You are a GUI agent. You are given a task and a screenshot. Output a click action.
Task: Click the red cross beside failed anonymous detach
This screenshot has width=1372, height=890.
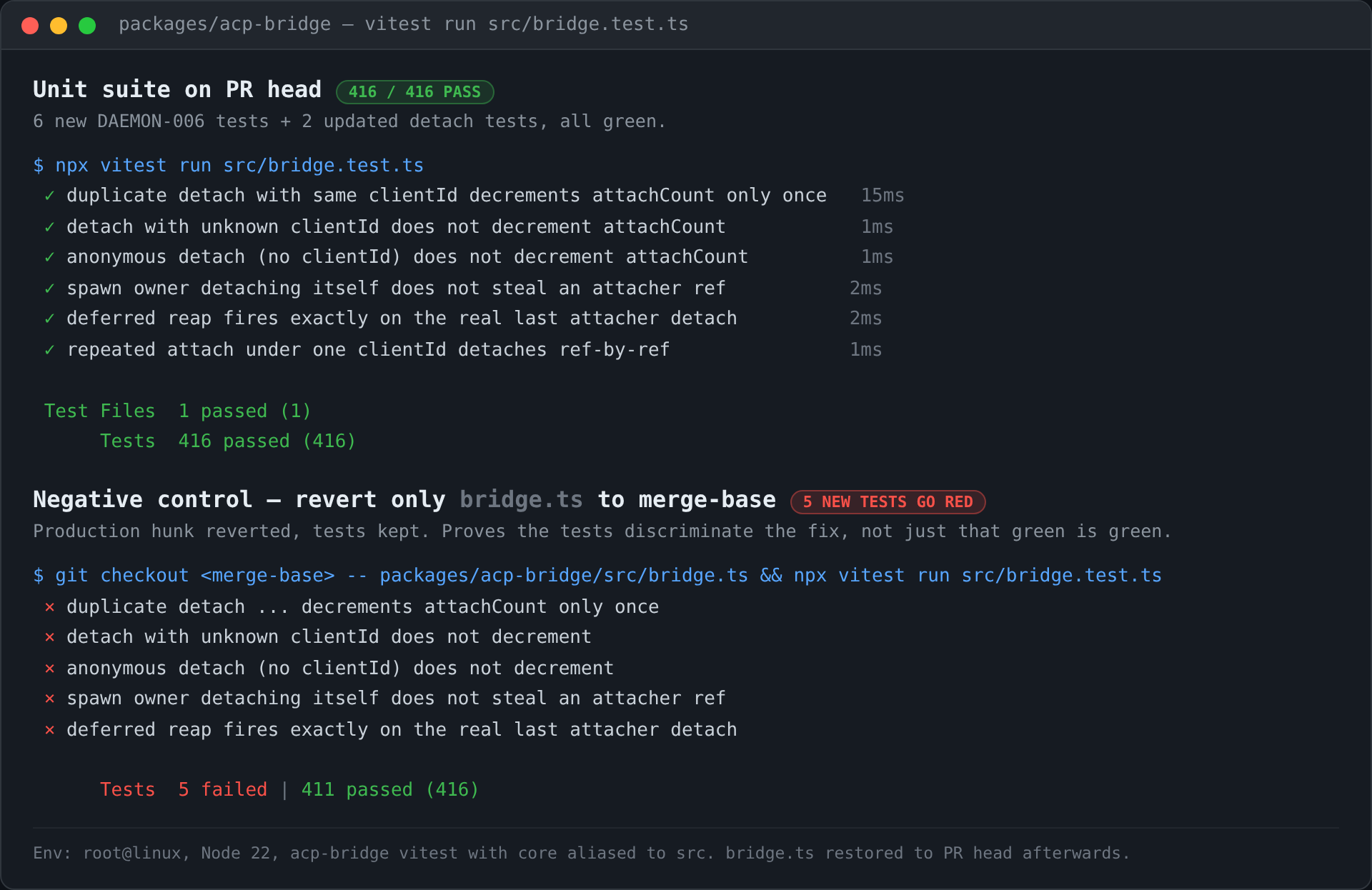pos(49,669)
